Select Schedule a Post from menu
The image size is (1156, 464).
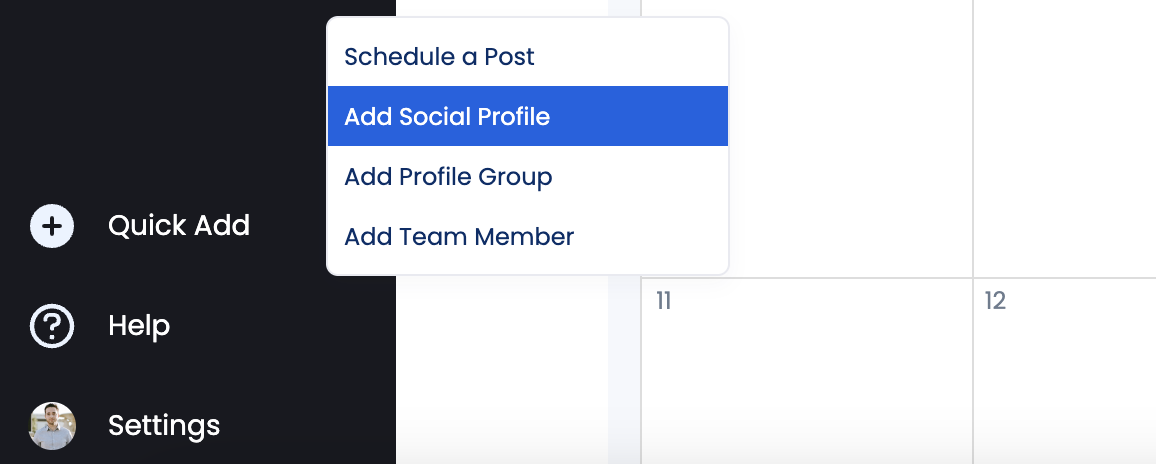(439, 57)
